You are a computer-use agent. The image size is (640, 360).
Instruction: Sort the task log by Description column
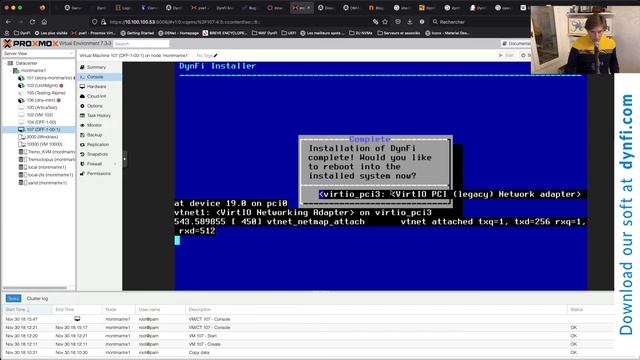pos(376,310)
